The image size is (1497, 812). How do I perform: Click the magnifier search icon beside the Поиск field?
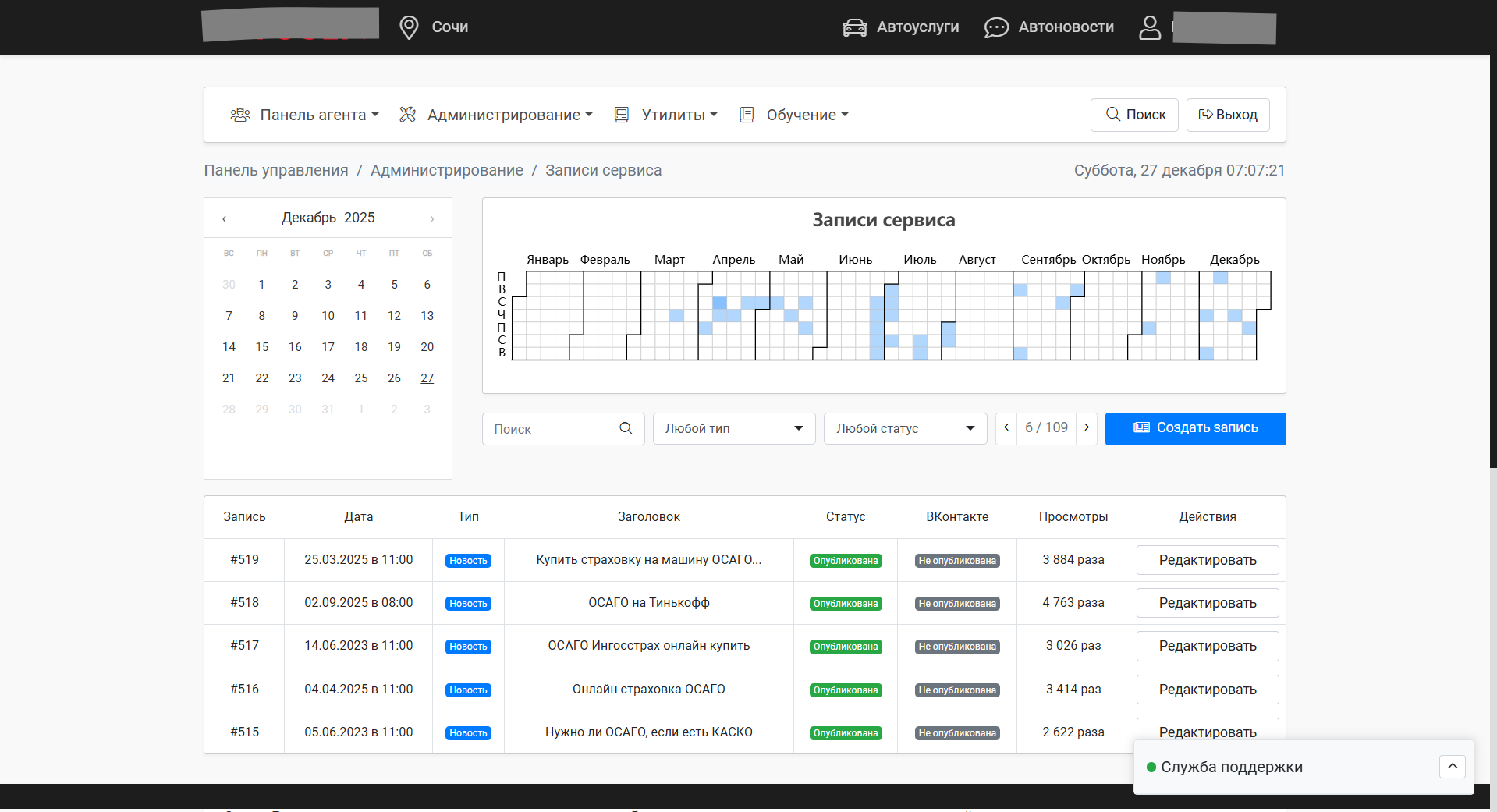pos(626,428)
